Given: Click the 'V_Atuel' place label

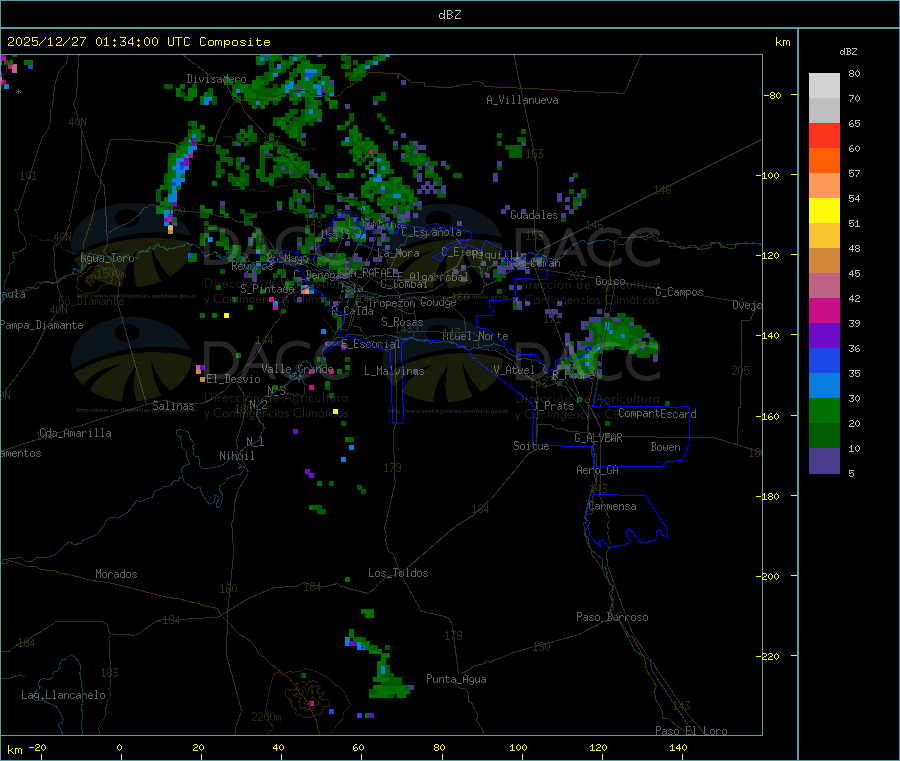Looking at the screenshot, I should click(514, 370).
